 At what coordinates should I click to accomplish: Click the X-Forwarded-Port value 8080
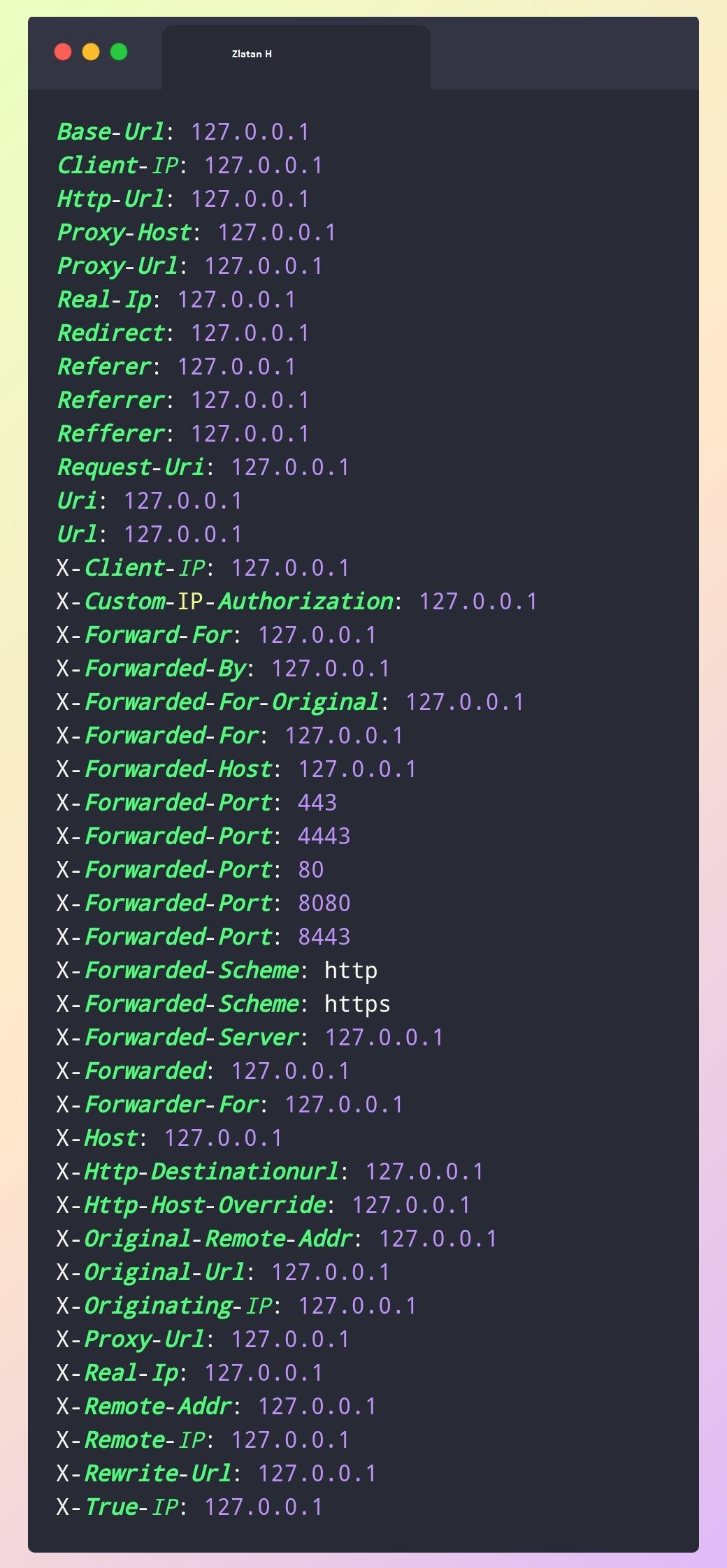pos(324,903)
